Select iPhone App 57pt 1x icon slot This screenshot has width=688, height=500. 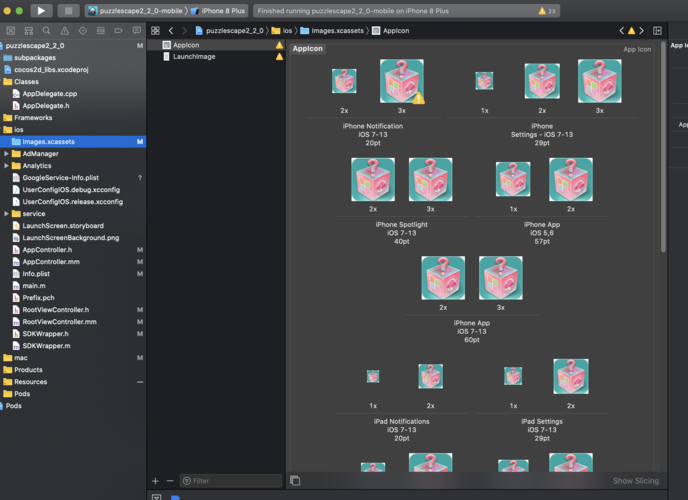pos(513,179)
